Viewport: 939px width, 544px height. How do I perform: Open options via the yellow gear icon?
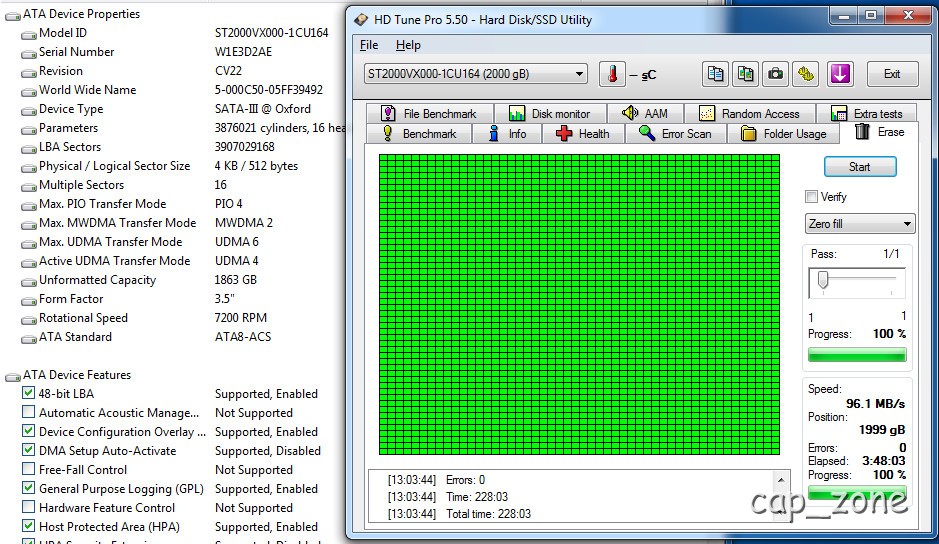pos(806,74)
